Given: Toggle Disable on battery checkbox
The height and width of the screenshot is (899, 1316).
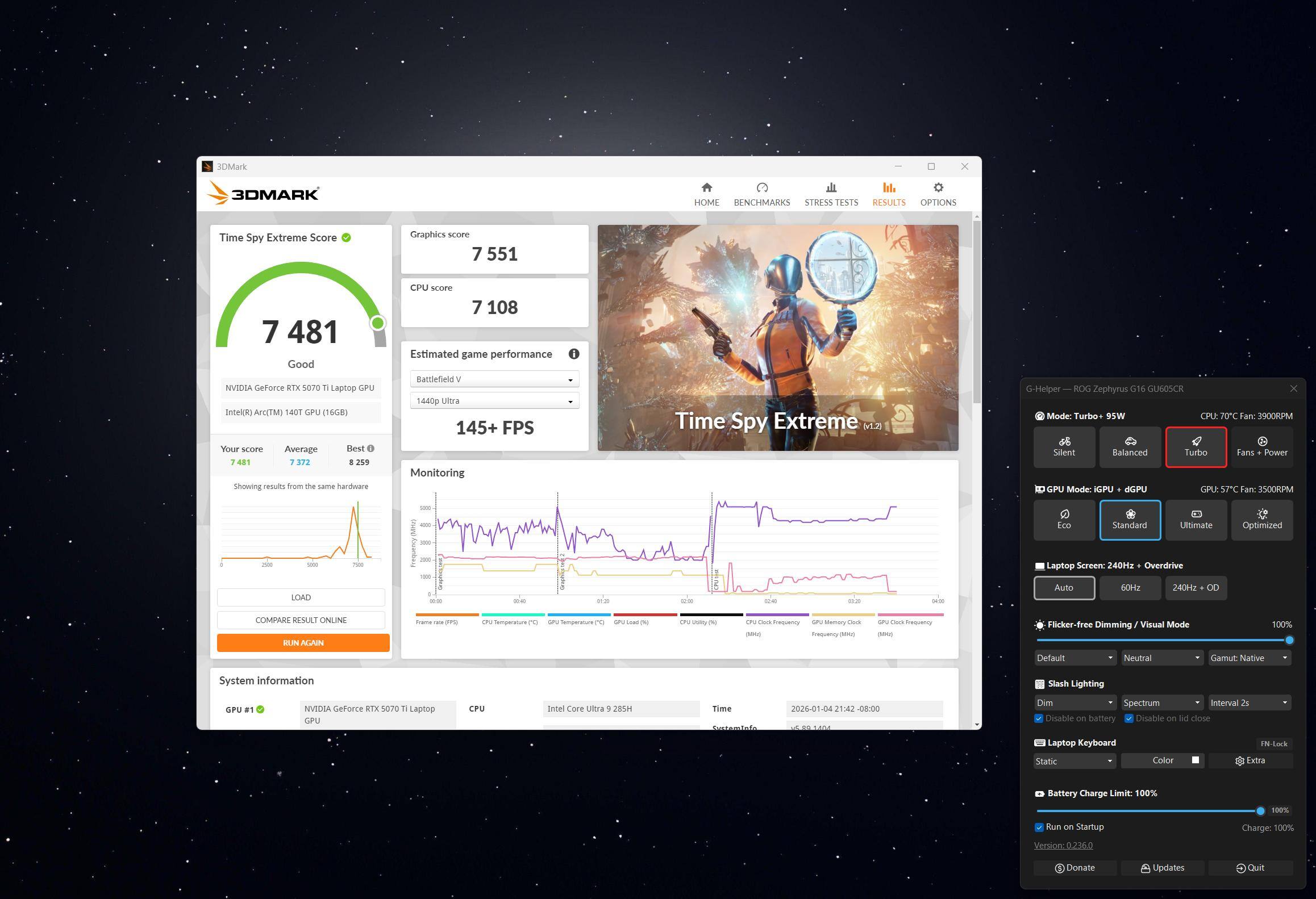Looking at the screenshot, I should click(1039, 718).
